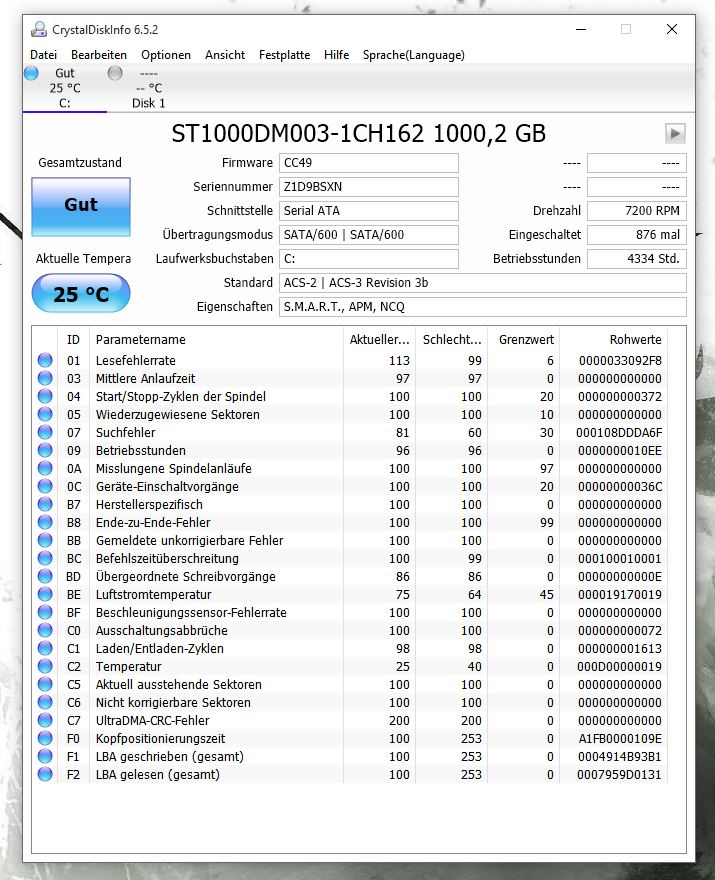715x880 pixels.
Task: Click the status orb for UltraDMA-CRC-Fehler row
Action: tap(45, 720)
